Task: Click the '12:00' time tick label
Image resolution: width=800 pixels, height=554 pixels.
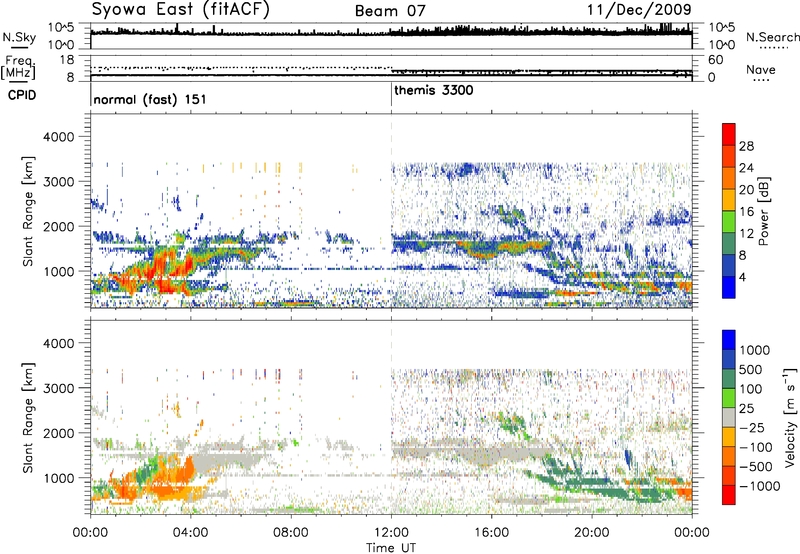Action: click(391, 533)
